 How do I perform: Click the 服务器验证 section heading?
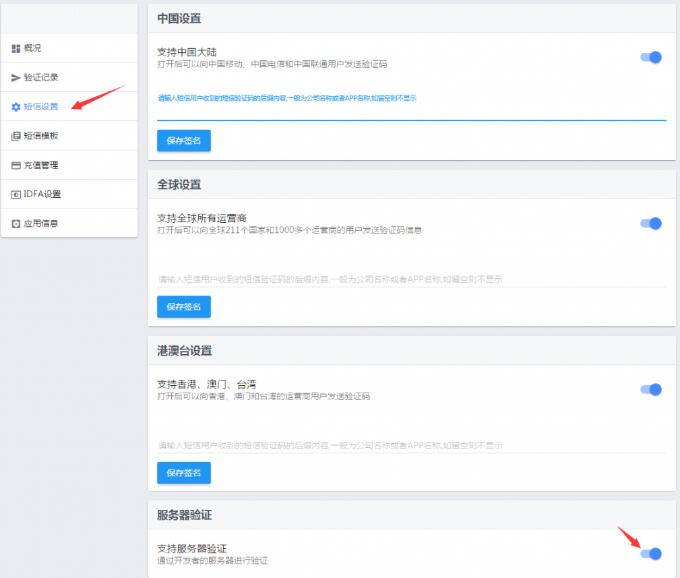coord(185,515)
